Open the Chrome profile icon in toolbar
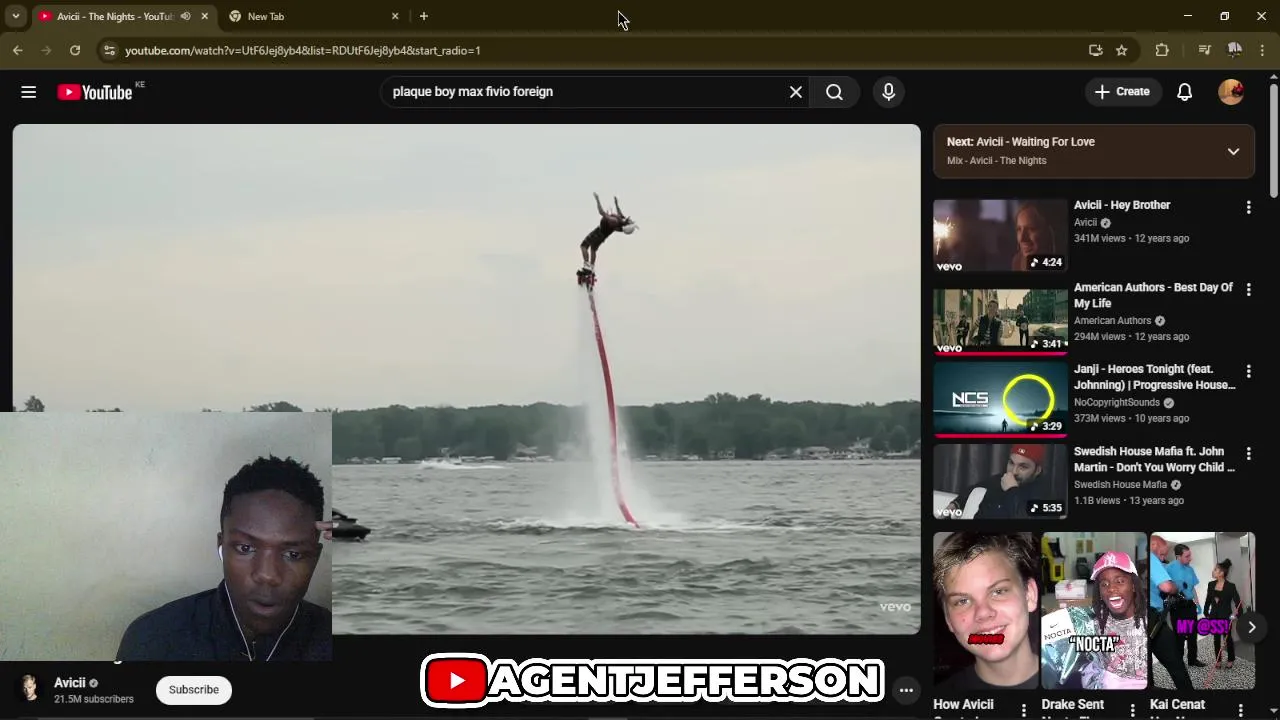The image size is (1280, 720). (1235, 50)
